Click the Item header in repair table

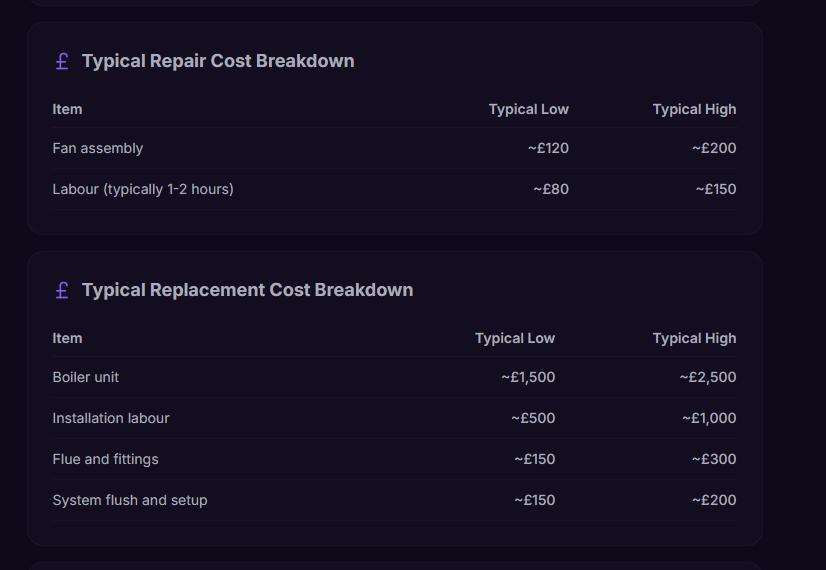click(67, 110)
